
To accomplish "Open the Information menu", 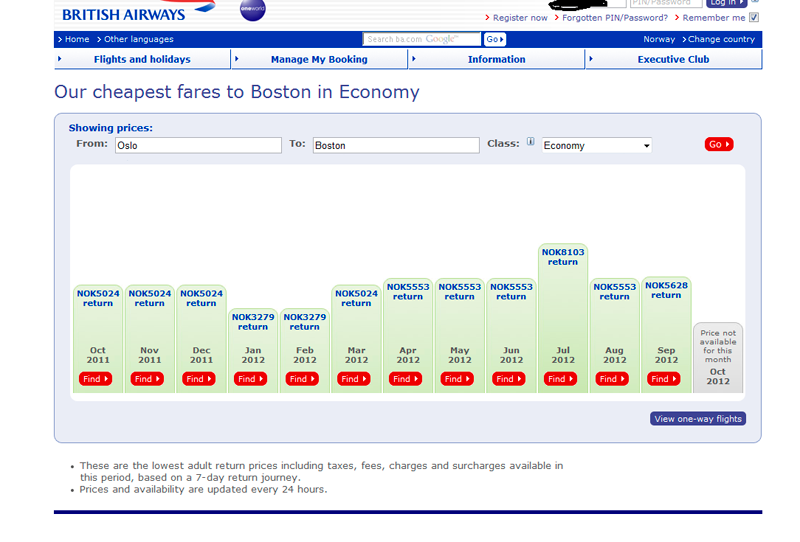I will coord(496,59).
